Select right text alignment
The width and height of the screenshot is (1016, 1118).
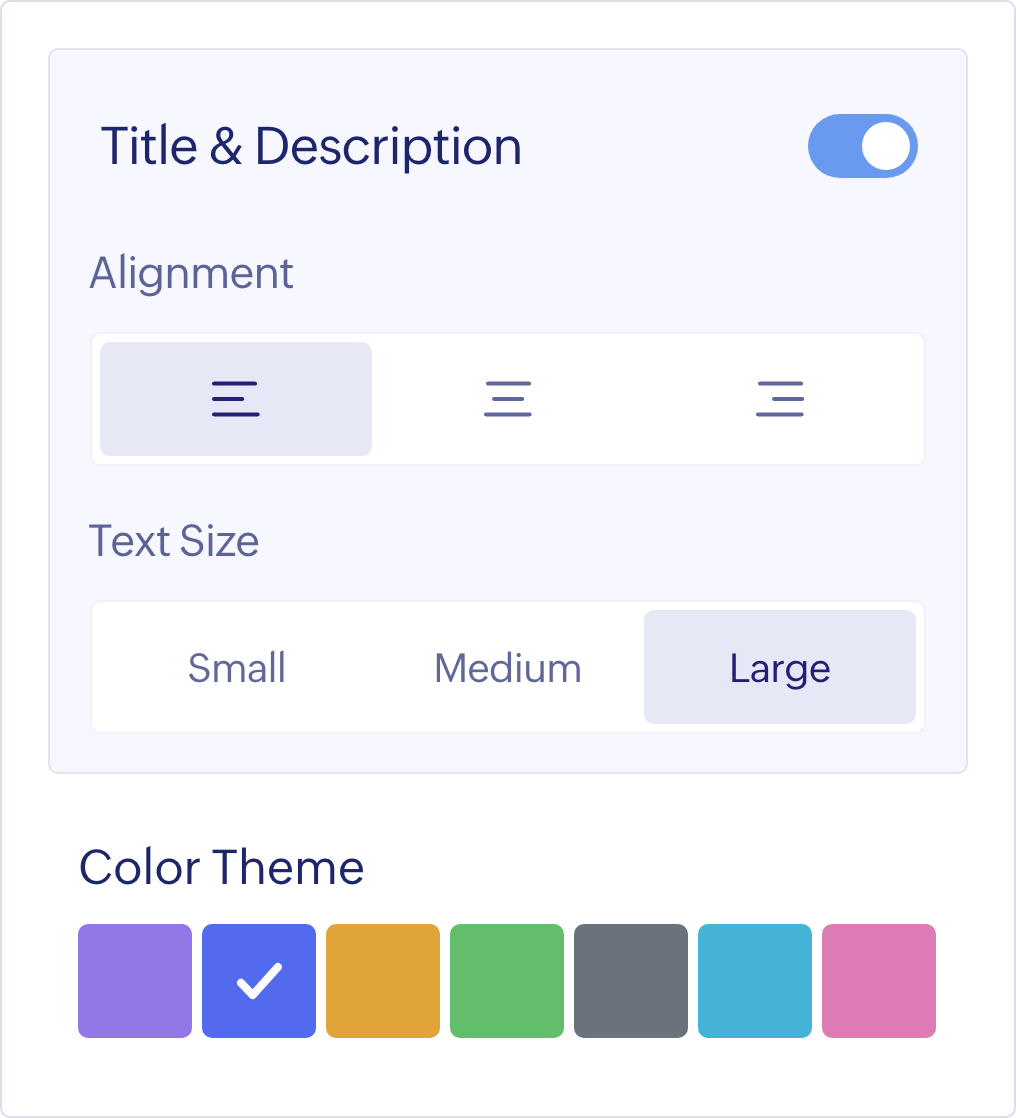tap(780, 399)
